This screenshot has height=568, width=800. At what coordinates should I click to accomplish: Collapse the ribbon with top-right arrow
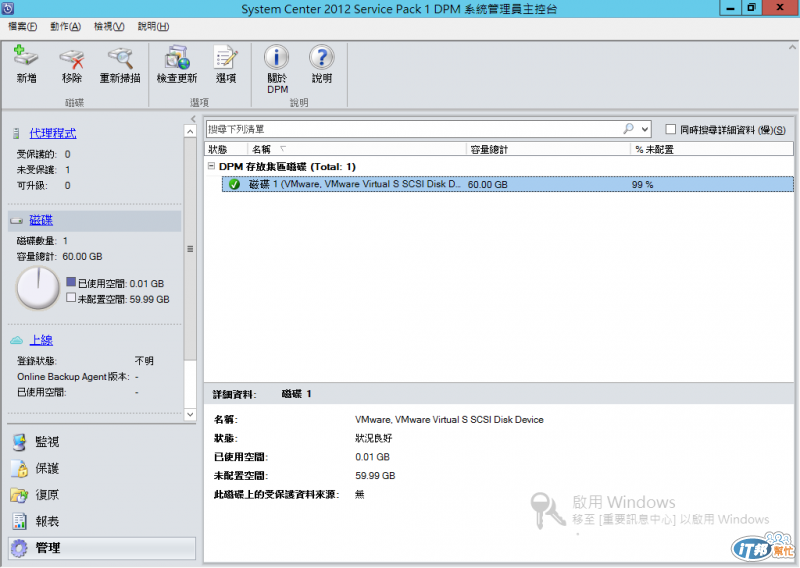tap(792, 47)
